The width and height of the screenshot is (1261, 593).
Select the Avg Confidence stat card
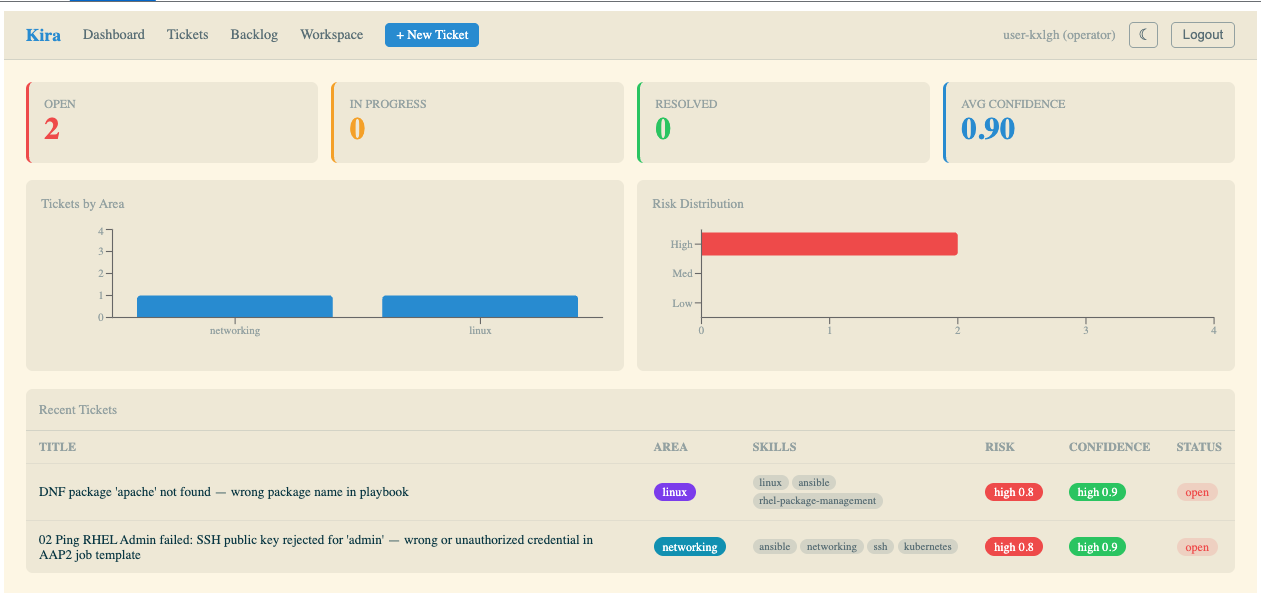(x=1089, y=122)
